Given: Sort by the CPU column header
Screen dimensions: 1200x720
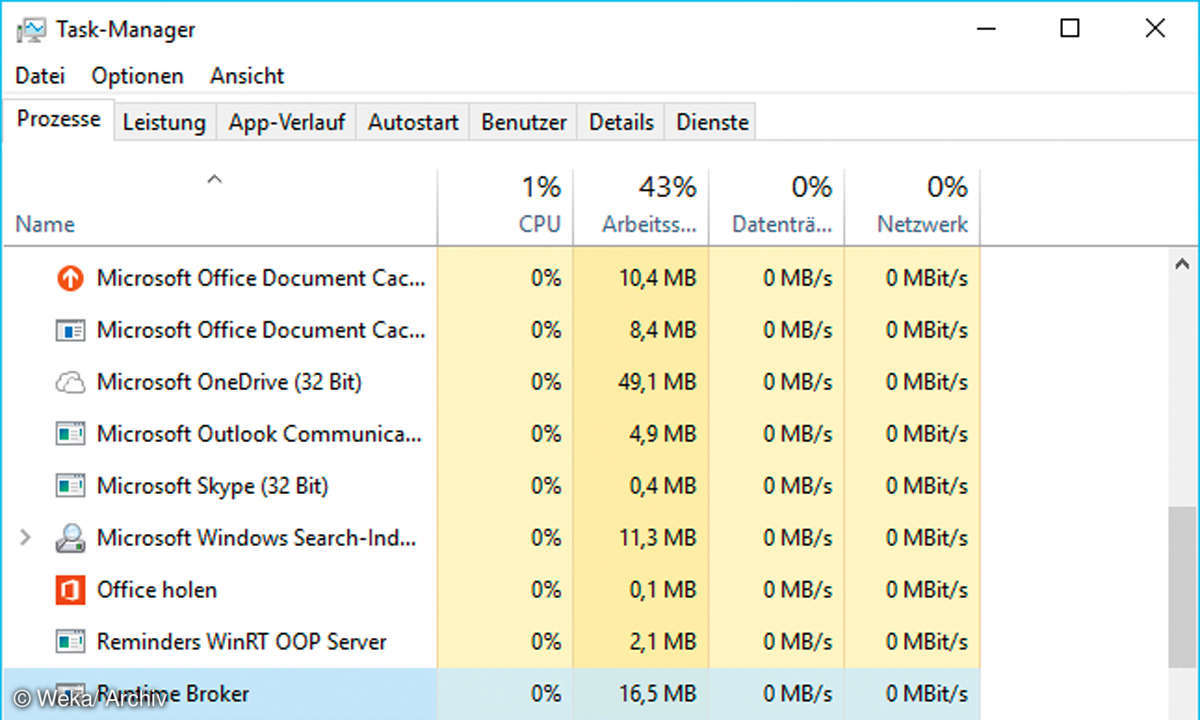Looking at the screenshot, I should (506, 205).
